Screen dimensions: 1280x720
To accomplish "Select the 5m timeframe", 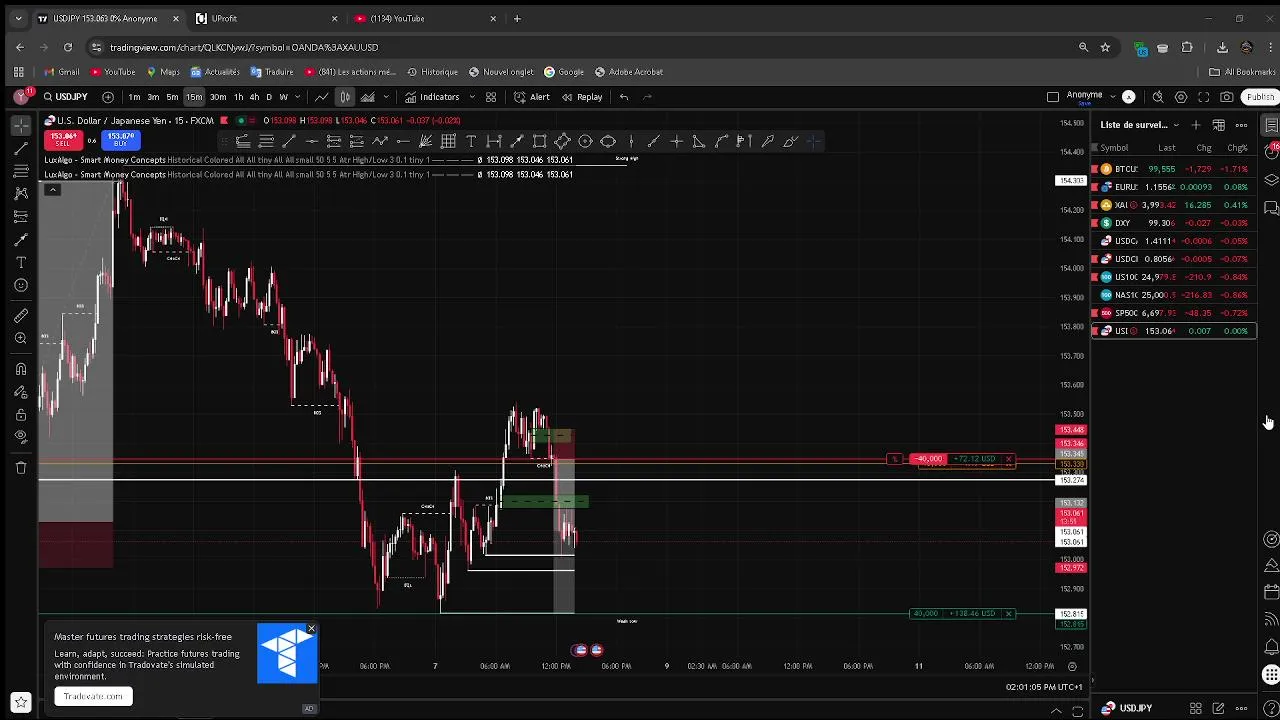I will pos(172,97).
